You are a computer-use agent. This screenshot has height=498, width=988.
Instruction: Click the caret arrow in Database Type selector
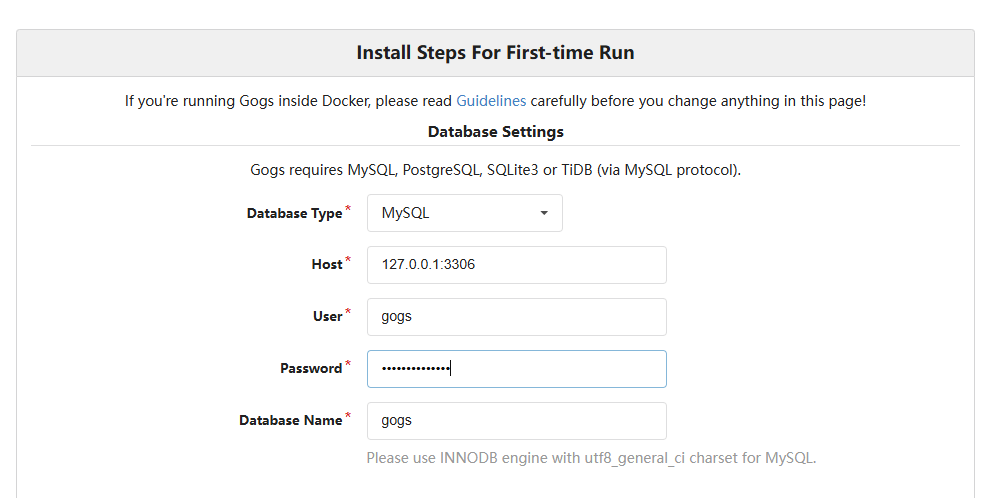coord(544,213)
